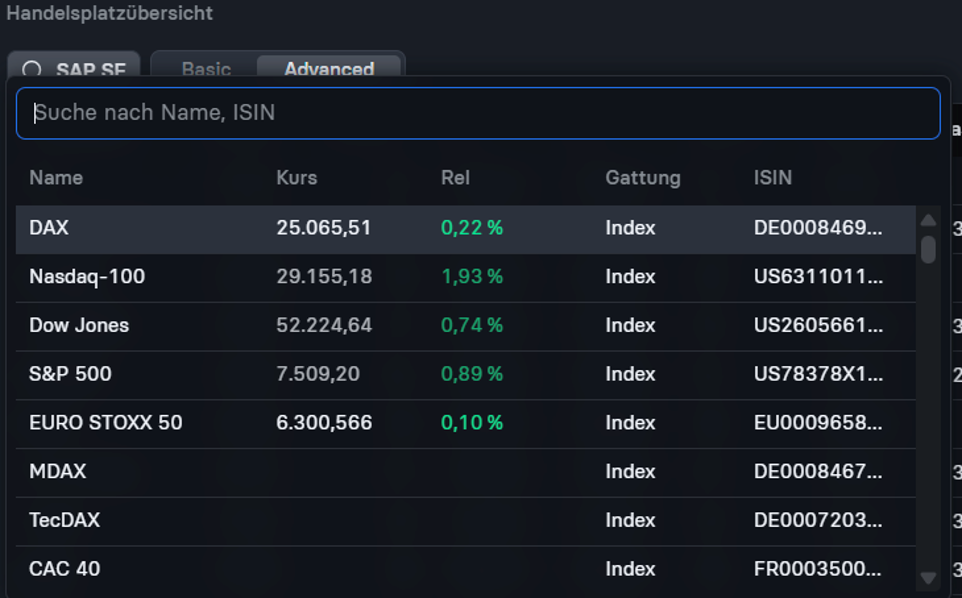Click Dow Jones price 52.224,64
Screen dimensions: 962x598
coord(324,325)
